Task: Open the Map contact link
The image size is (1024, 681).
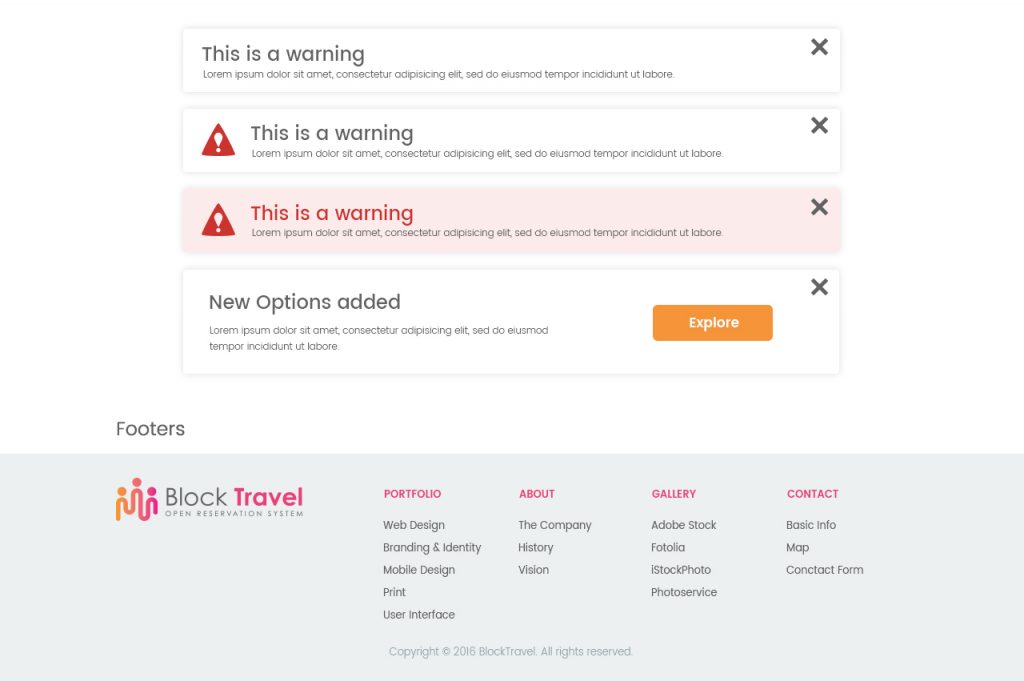Action: (x=797, y=547)
